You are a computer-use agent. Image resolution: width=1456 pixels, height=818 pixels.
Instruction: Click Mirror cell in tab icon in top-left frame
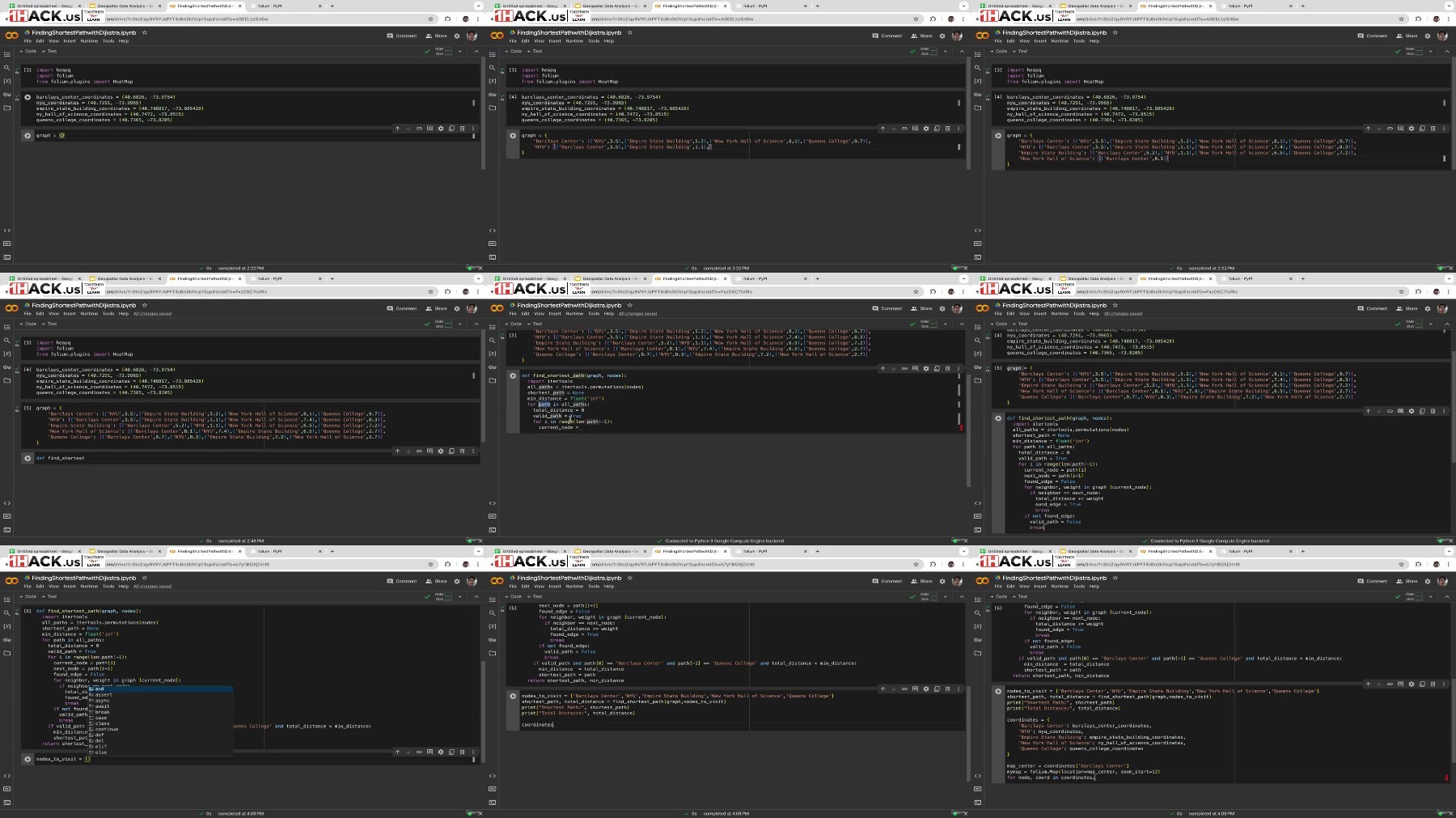[451, 128]
